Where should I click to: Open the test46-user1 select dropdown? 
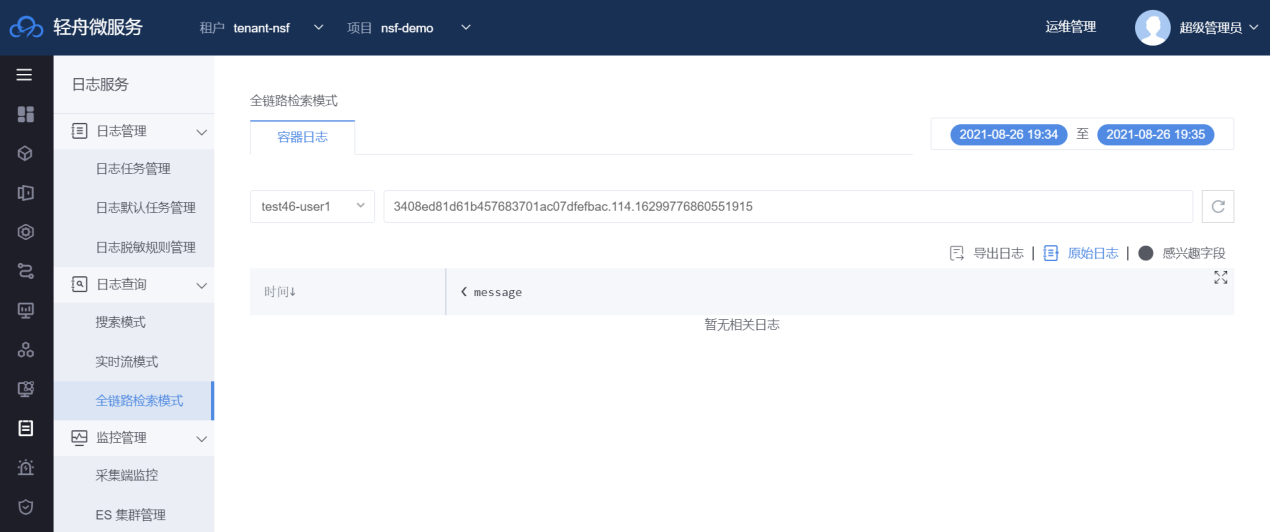[x=312, y=207]
